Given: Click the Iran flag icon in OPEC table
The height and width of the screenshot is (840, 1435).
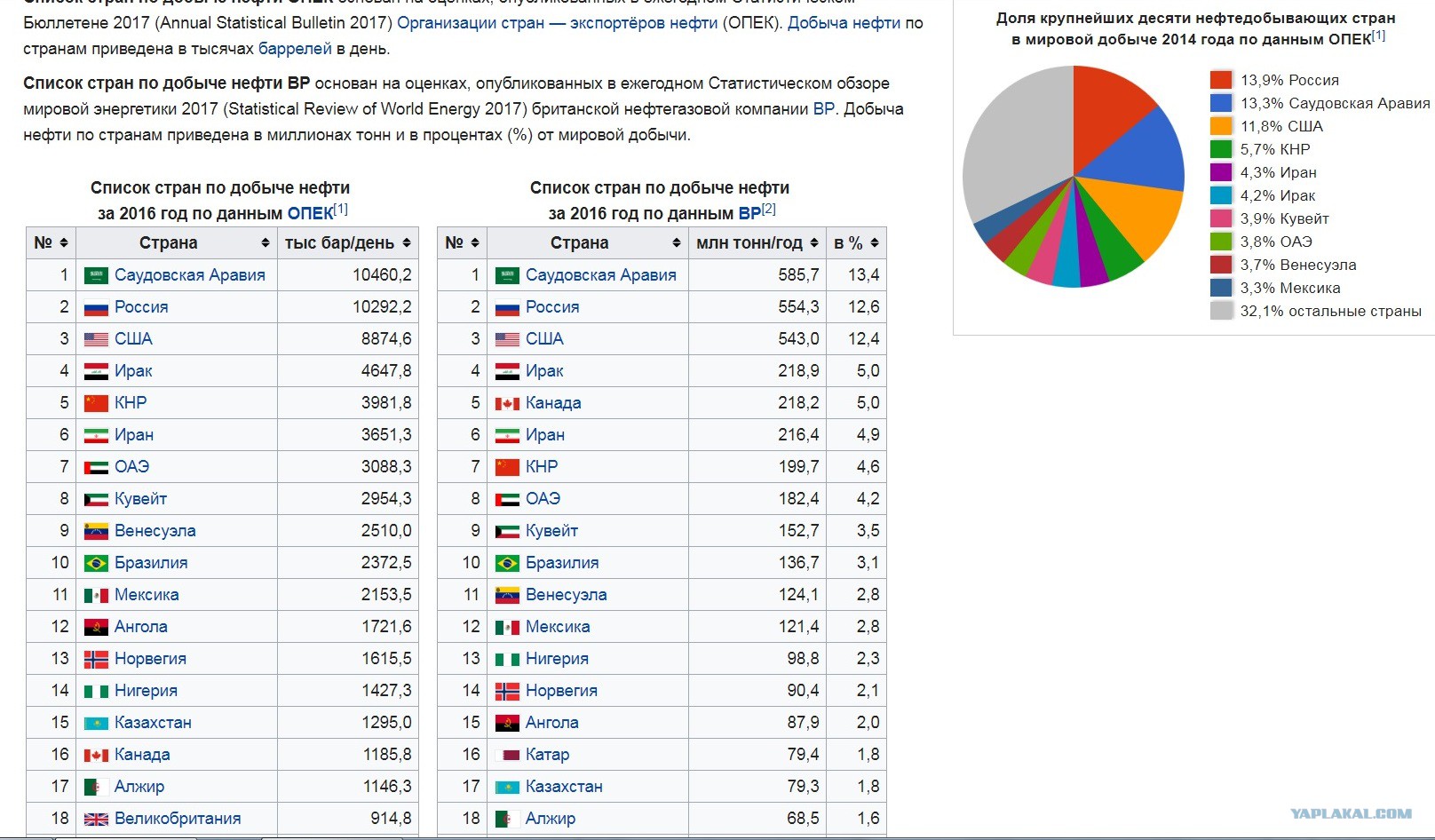Looking at the screenshot, I should coord(96,435).
